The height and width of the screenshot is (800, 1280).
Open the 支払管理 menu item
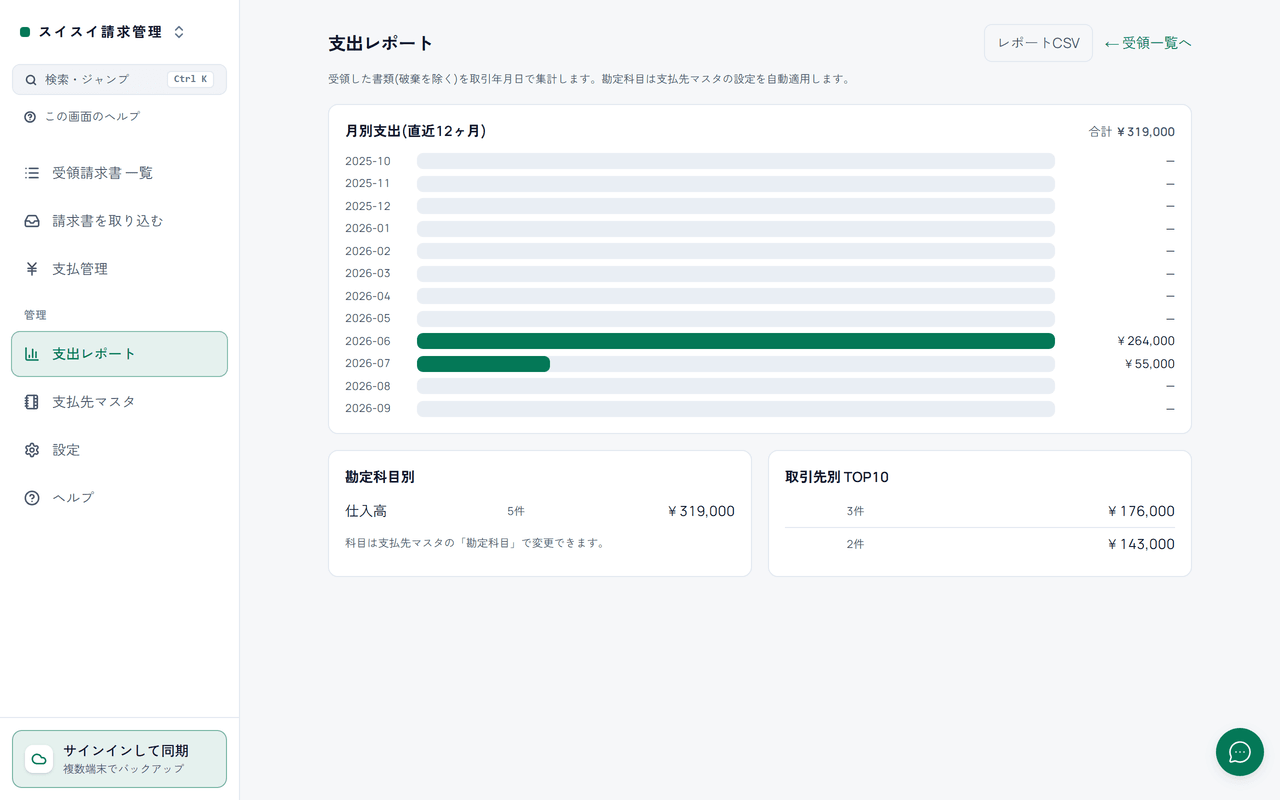pos(119,269)
